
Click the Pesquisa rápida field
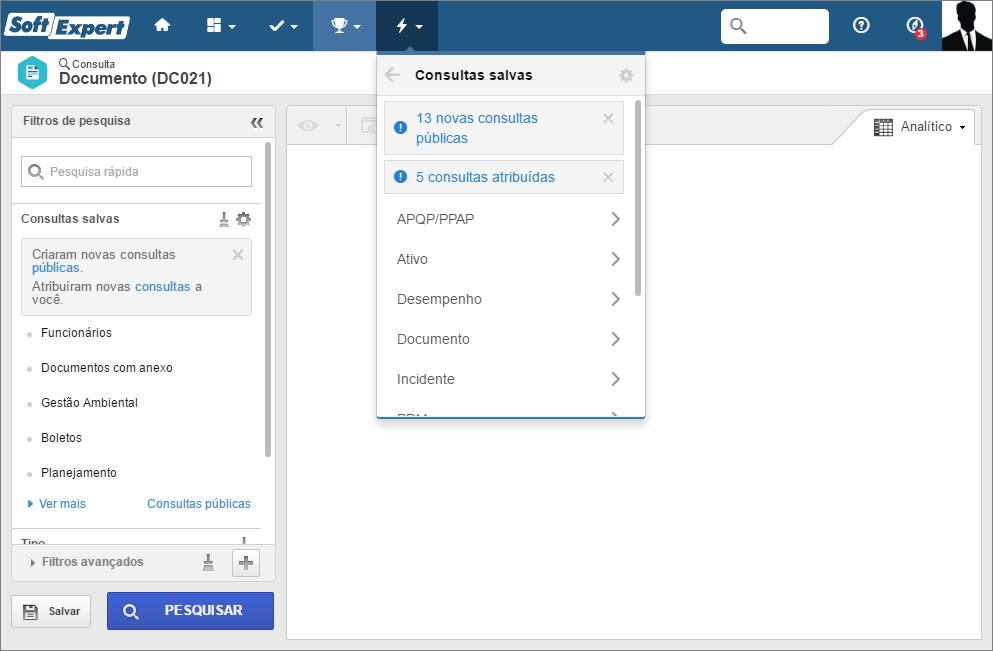click(x=136, y=172)
